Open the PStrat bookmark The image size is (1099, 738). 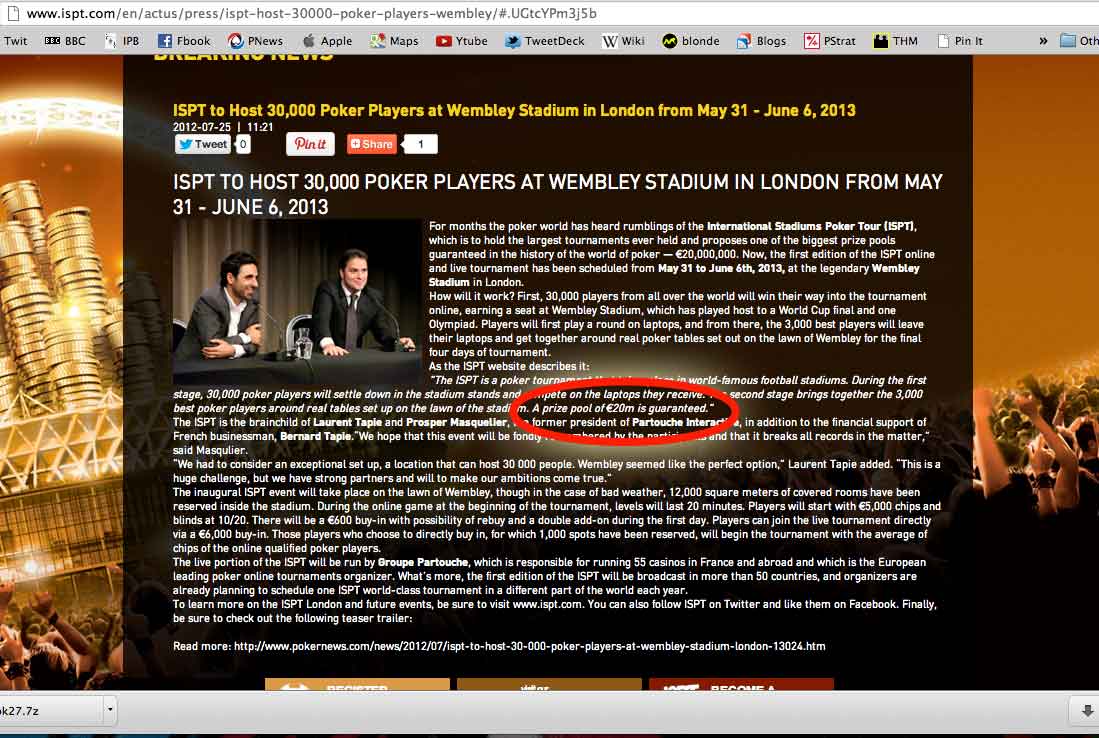click(831, 41)
